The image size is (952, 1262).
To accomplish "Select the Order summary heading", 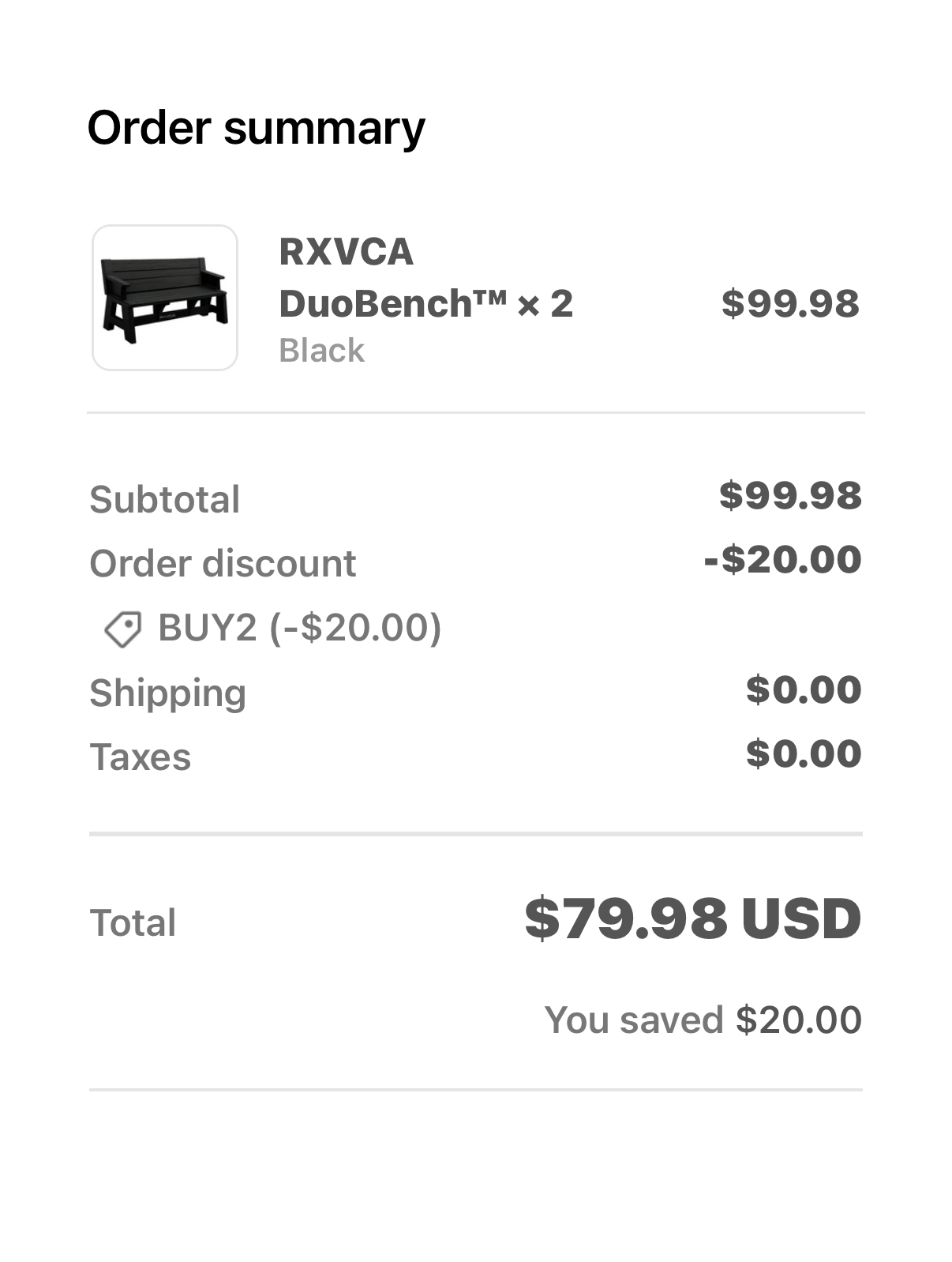I will pyautogui.click(x=256, y=128).
